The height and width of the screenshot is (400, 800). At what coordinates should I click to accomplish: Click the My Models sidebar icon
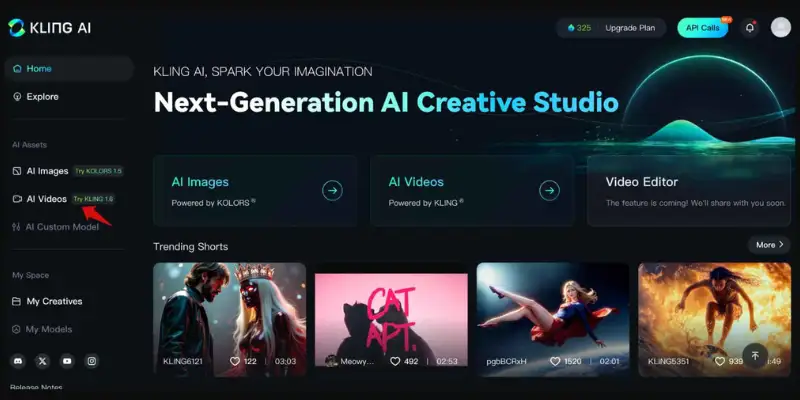[16, 330]
